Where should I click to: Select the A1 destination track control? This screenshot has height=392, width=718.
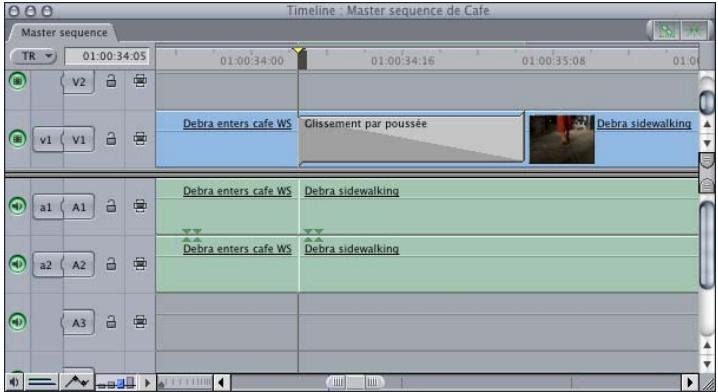(x=78, y=207)
